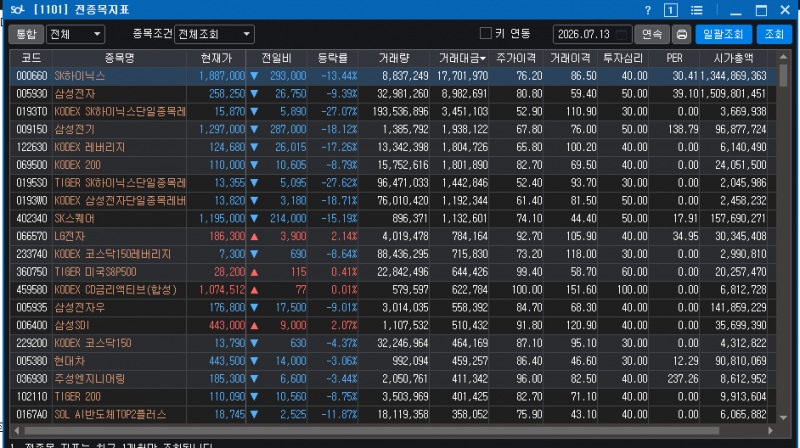Click the 연속 button

coord(652,34)
